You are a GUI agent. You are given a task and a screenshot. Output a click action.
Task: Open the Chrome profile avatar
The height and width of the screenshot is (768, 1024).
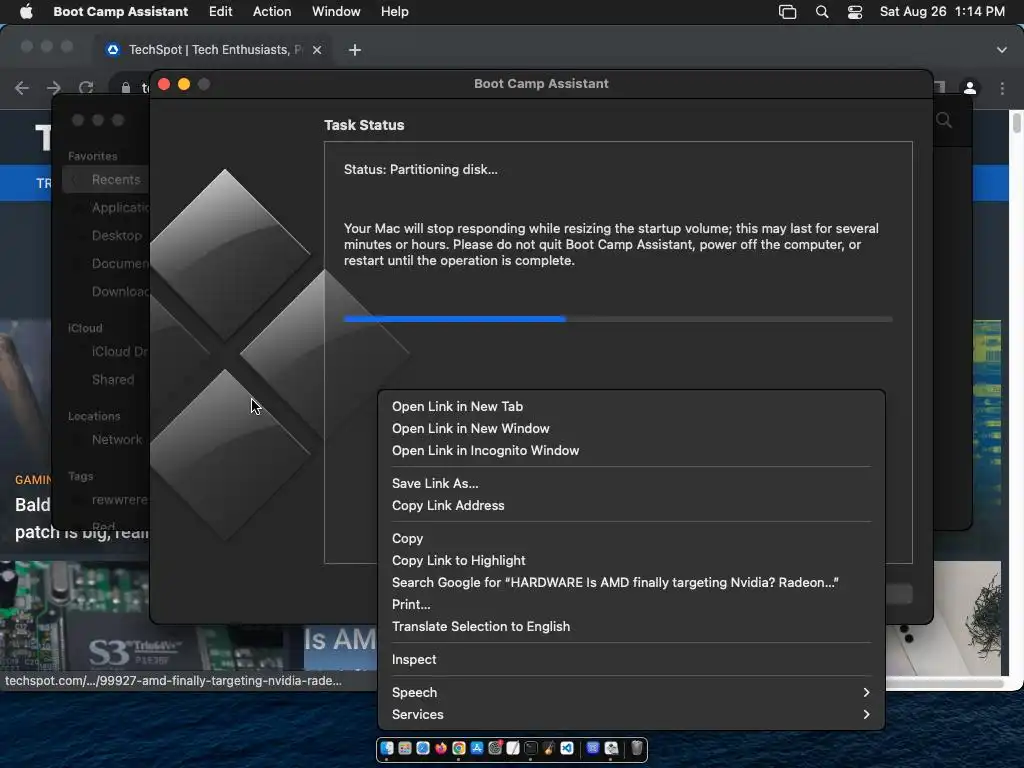coord(970,88)
